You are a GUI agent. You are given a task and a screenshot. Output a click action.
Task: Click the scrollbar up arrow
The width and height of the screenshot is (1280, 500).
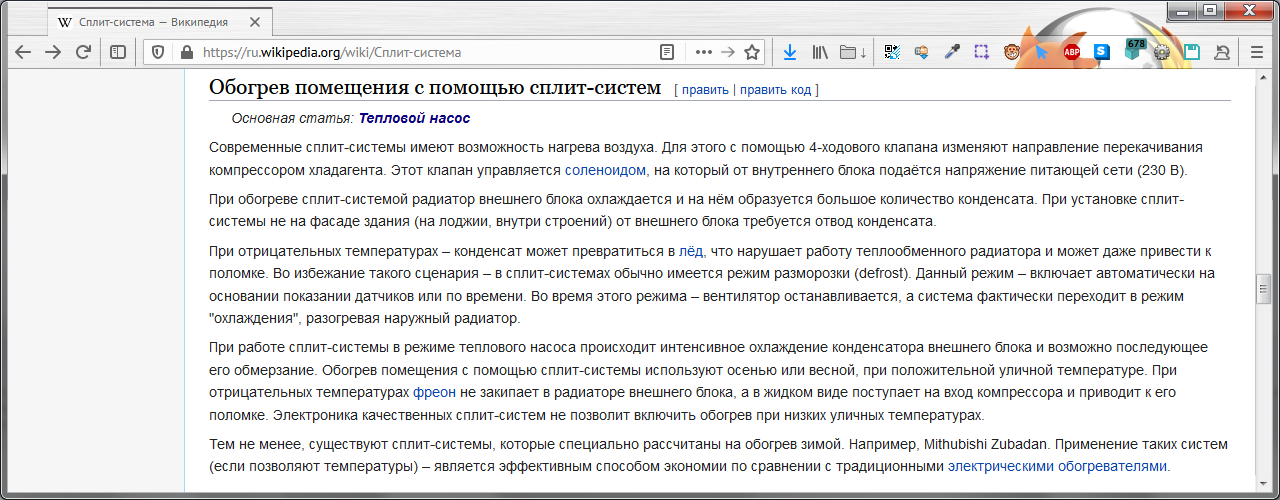[1262, 78]
